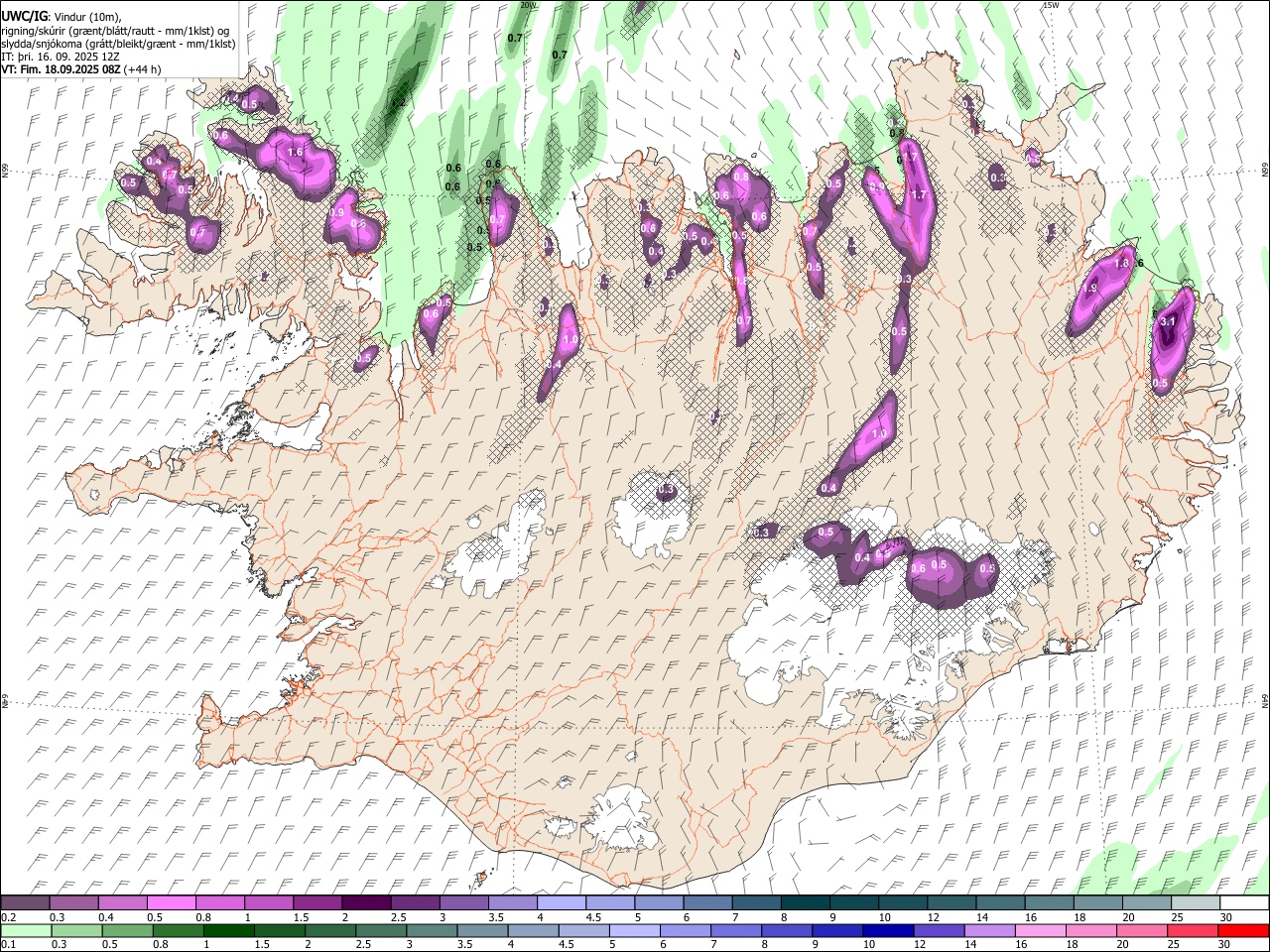Select the darkest green rain swatch for 1–1.5

[x=228, y=931]
